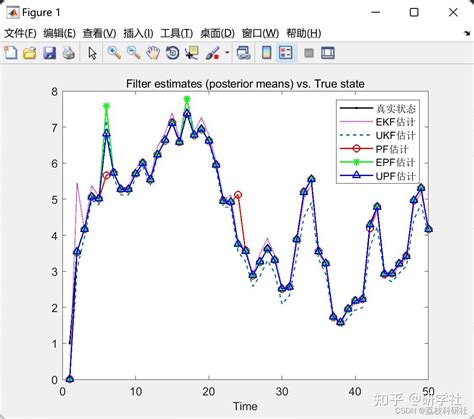Open the 帮助(H) menu
474x419 pixels.
tap(304, 33)
